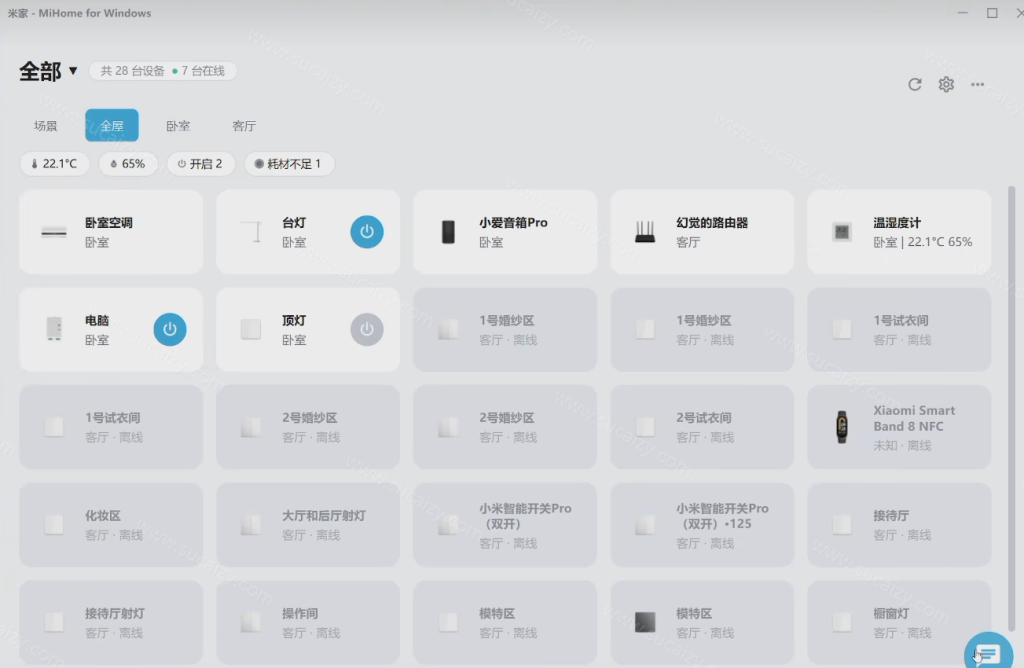Open the 2号试衣间 offline card
This screenshot has width=1024, height=668.
[x=702, y=427]
